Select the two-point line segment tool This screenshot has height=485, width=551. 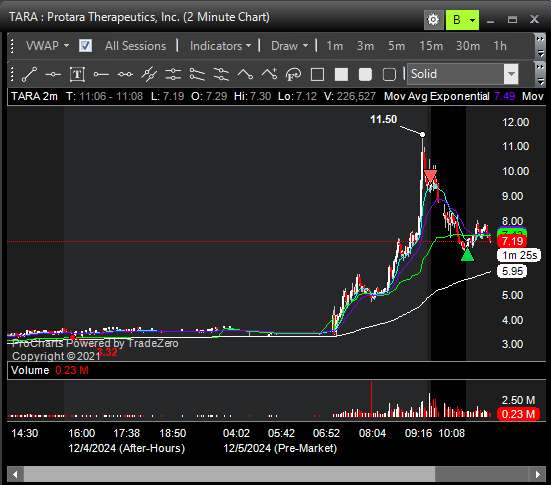[x=125, y=74]
